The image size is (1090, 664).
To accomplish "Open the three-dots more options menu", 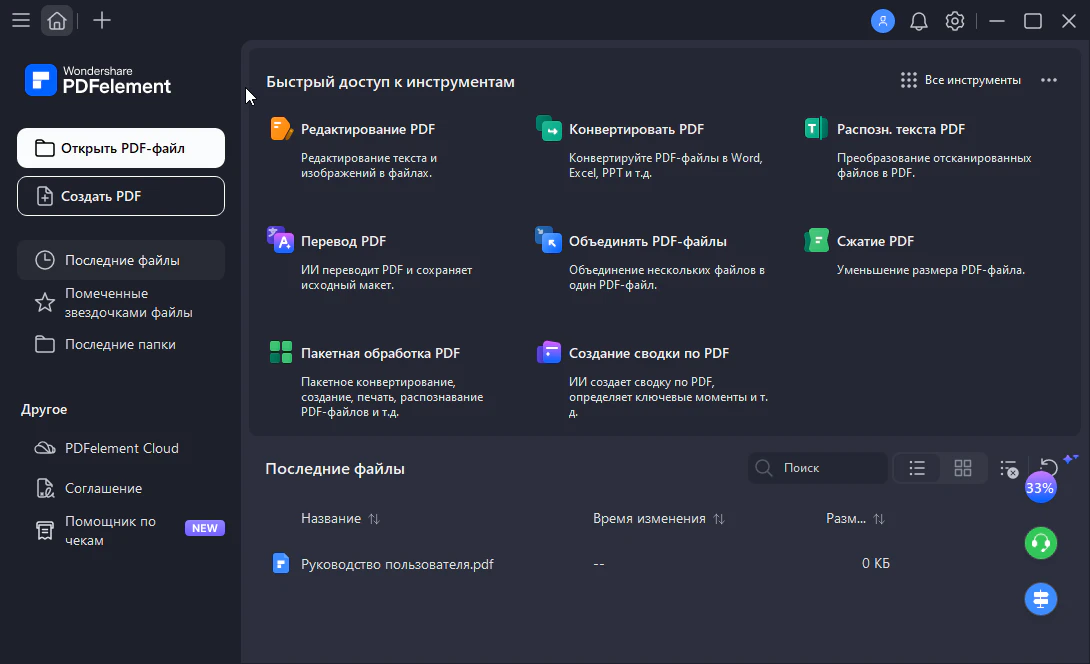I will click(1048, 80).
